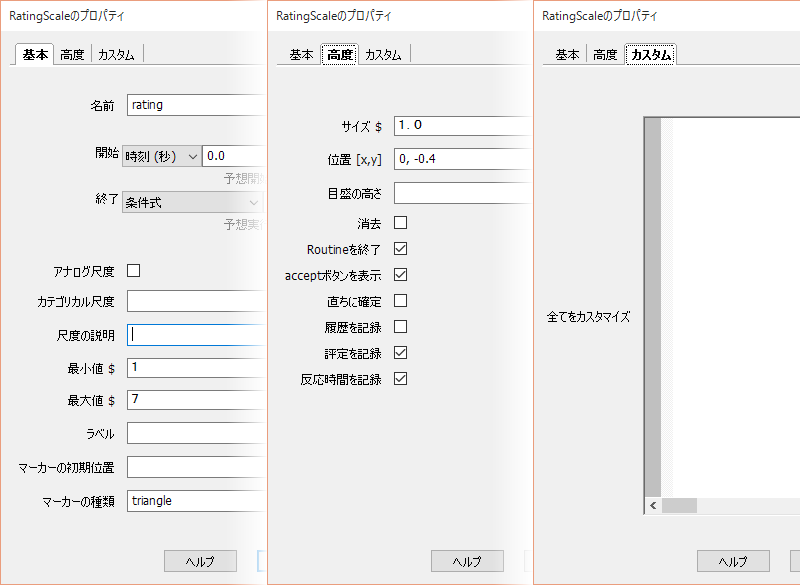800x585 pixels.
Task: Select the 基本 tab in the left dialog
Action: 35,55
